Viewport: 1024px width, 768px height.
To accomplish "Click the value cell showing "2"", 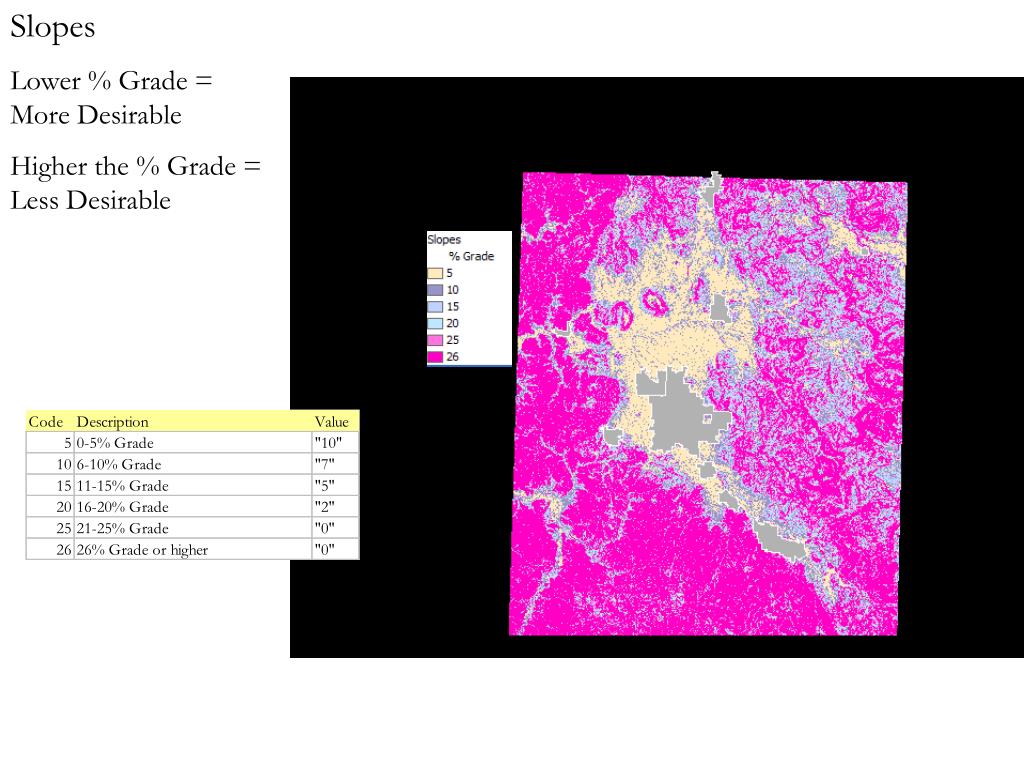I will (336, 507).
